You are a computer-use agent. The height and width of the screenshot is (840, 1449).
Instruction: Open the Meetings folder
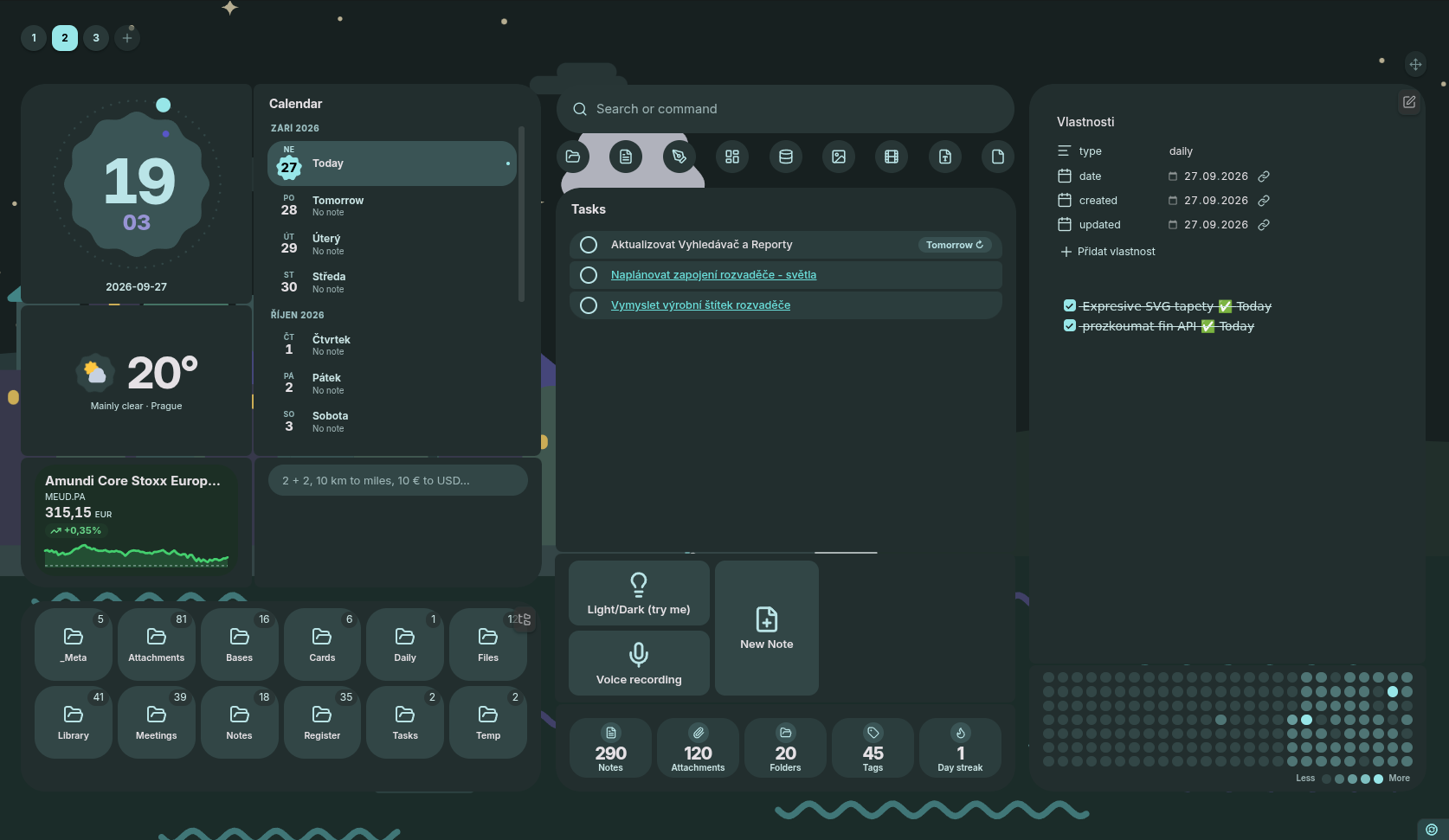(x=157, y=722)
